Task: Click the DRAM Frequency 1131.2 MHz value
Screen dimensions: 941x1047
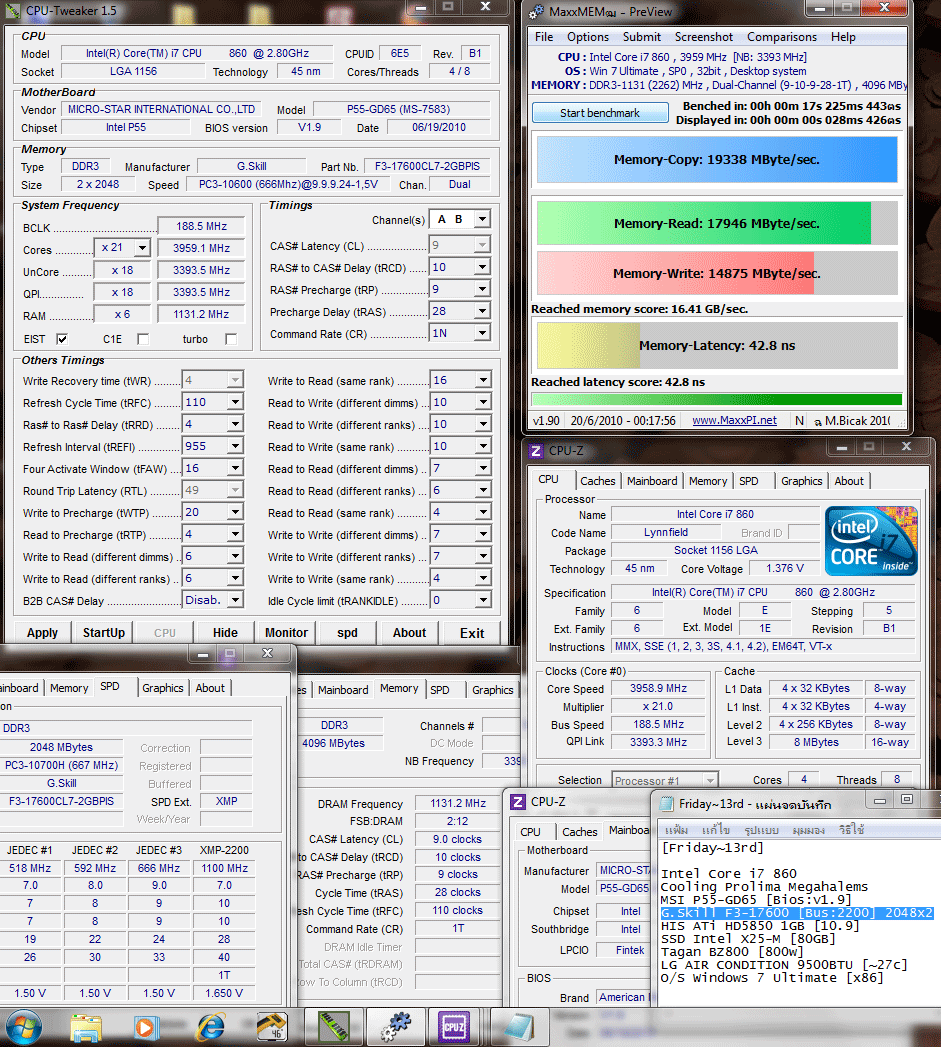Action: coord(457,803)
